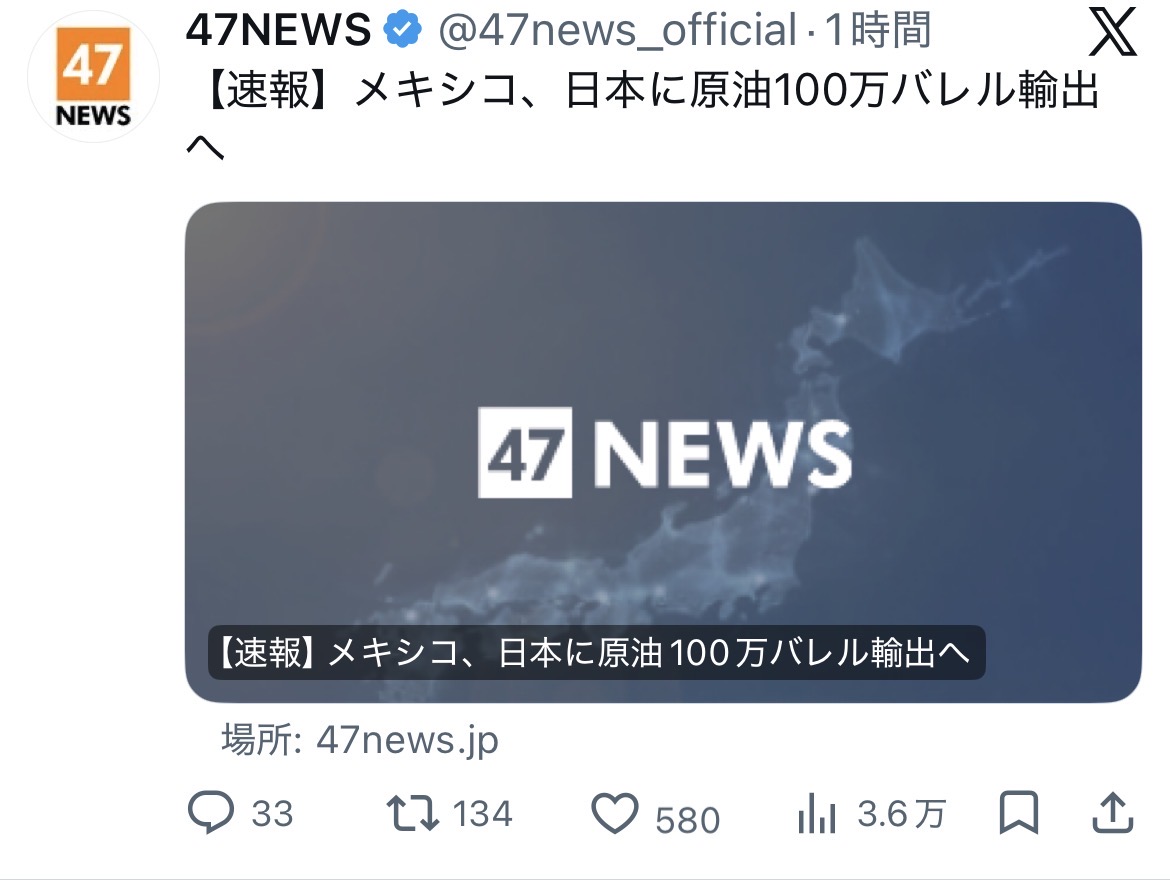Open the 47NEWS profile avatar

click(93, 76)
